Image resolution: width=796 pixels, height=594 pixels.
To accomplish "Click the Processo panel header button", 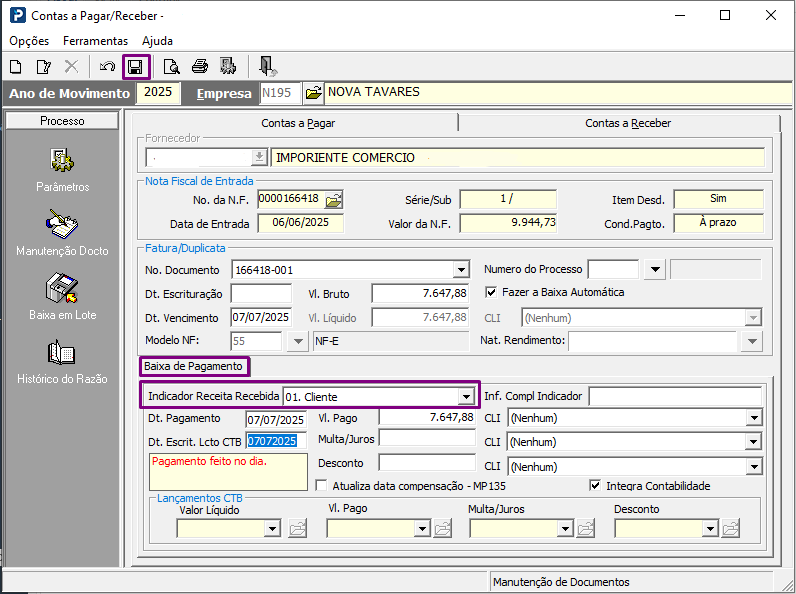I will coord(62,121).
